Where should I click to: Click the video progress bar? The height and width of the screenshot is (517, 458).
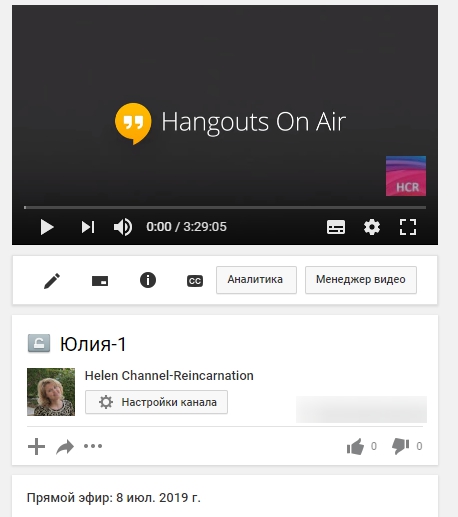pyautogui.click(x=225, y=207)
